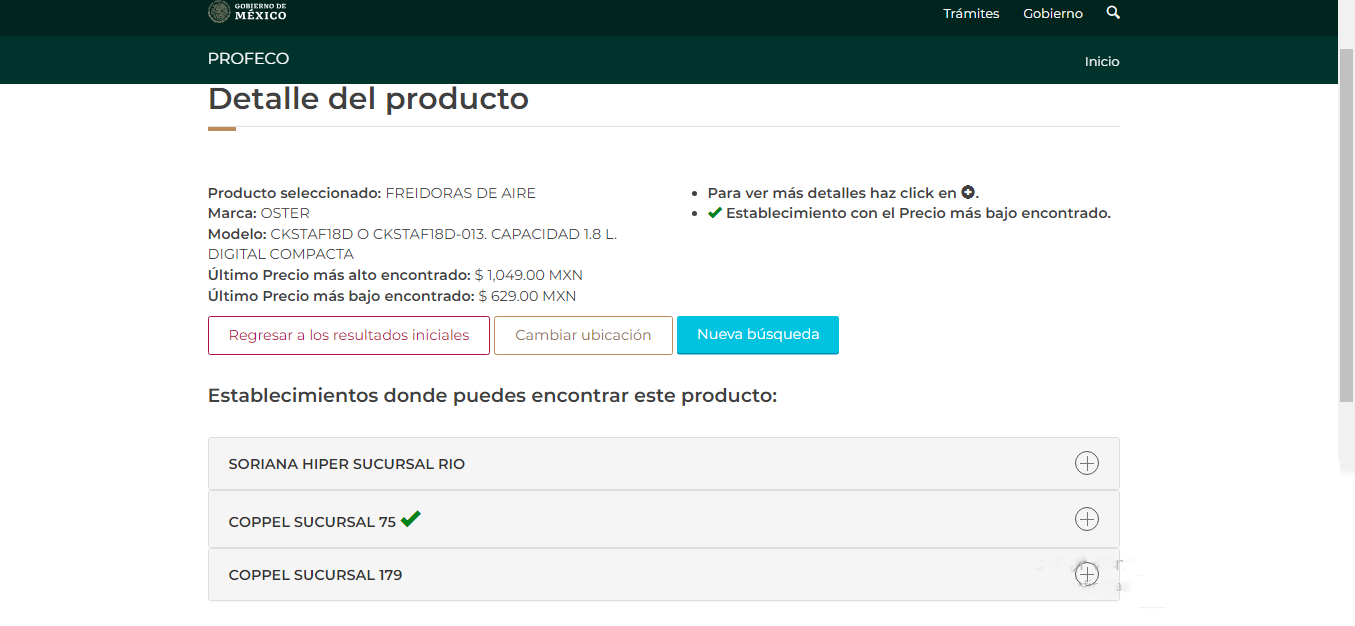1355x626 pixels.
Task: Click the Gobierno de México logo
Action: 247,12
